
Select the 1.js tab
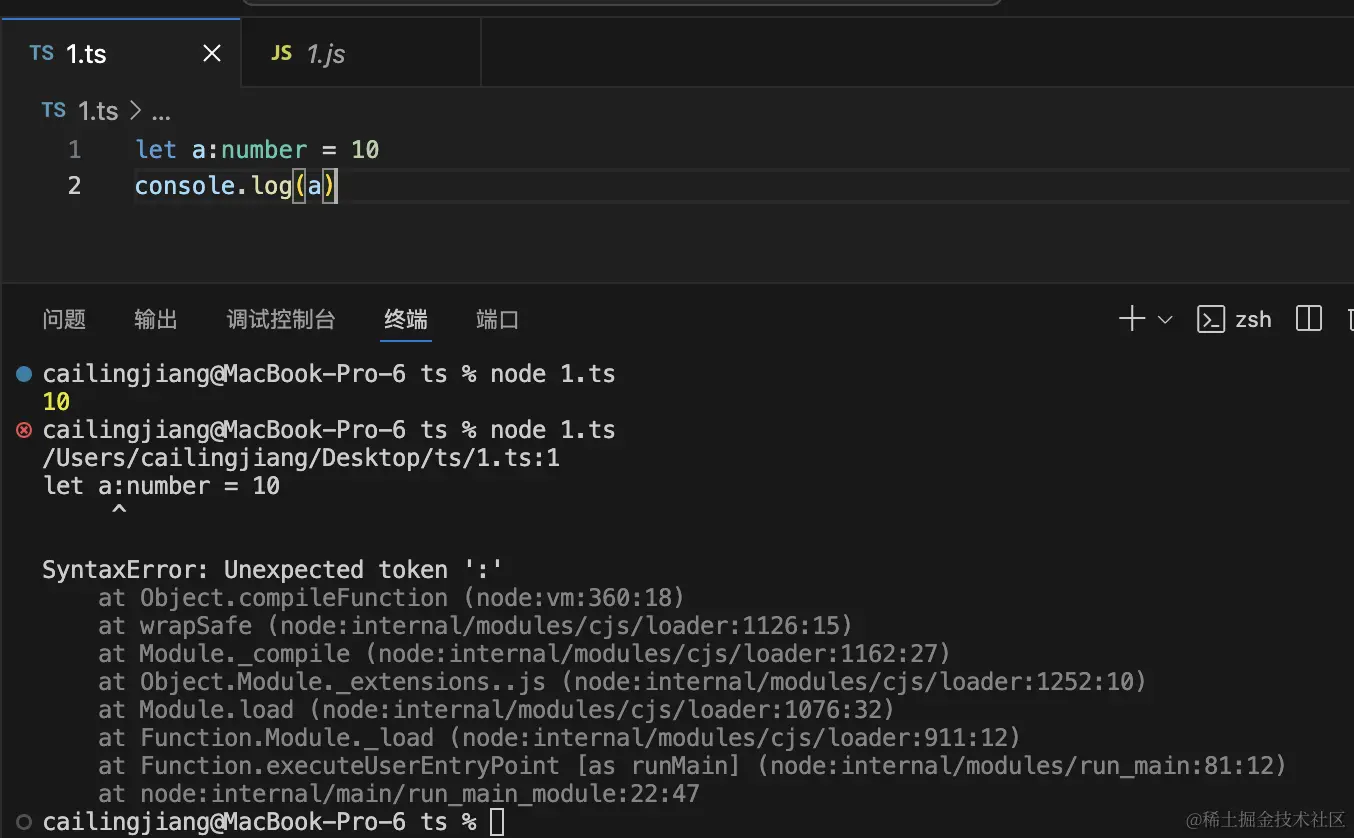click(326, 52)
